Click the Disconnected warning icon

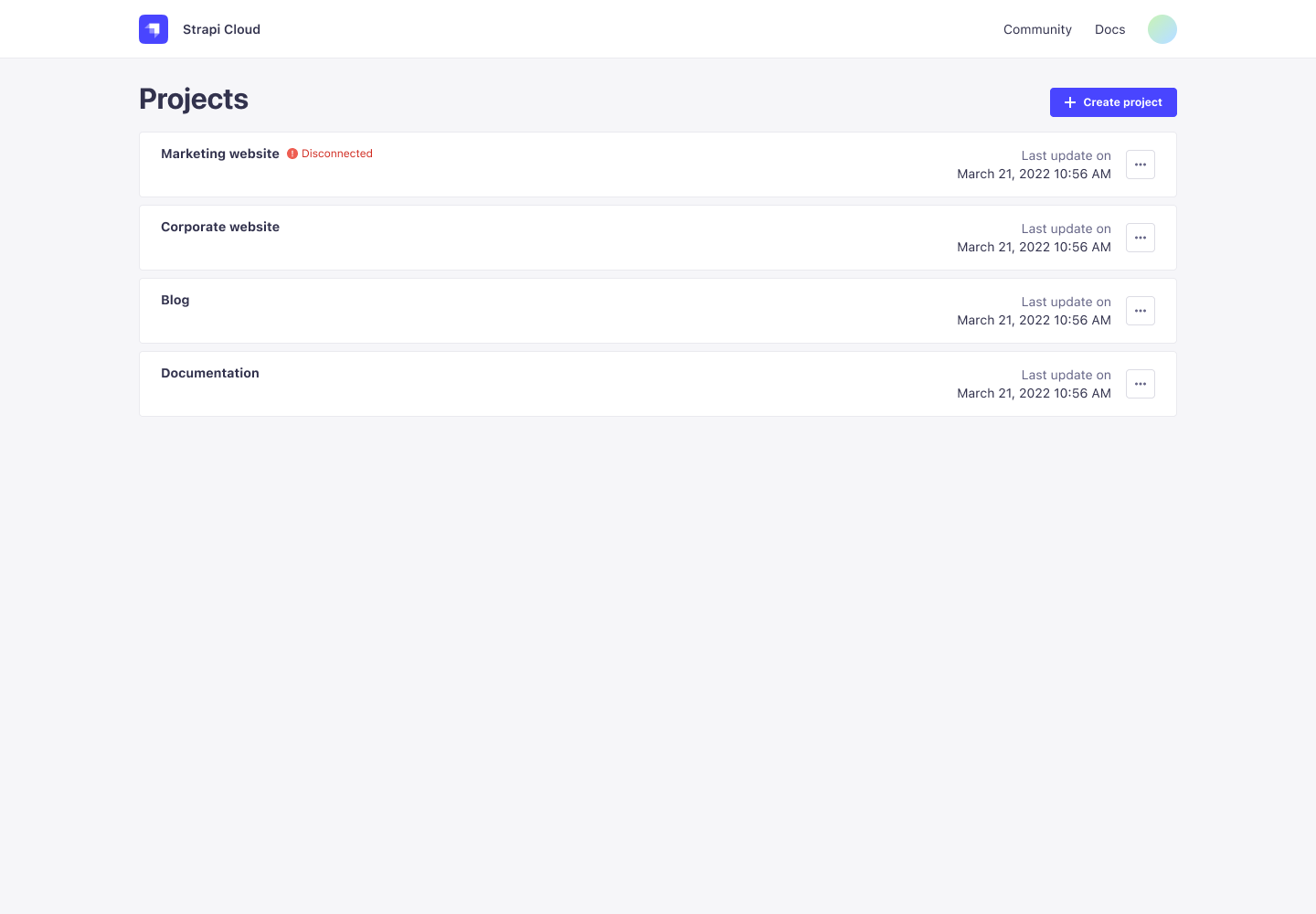click(x=292, y=154)
